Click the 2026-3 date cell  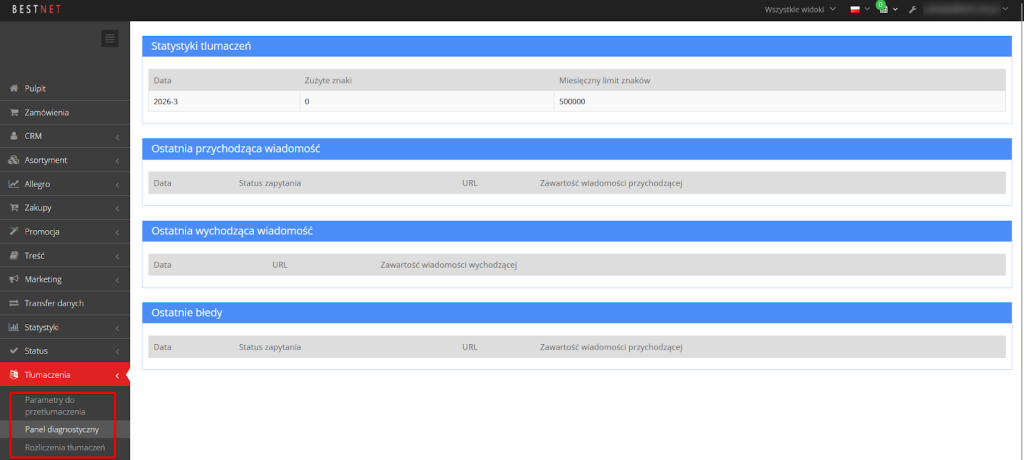224,102
